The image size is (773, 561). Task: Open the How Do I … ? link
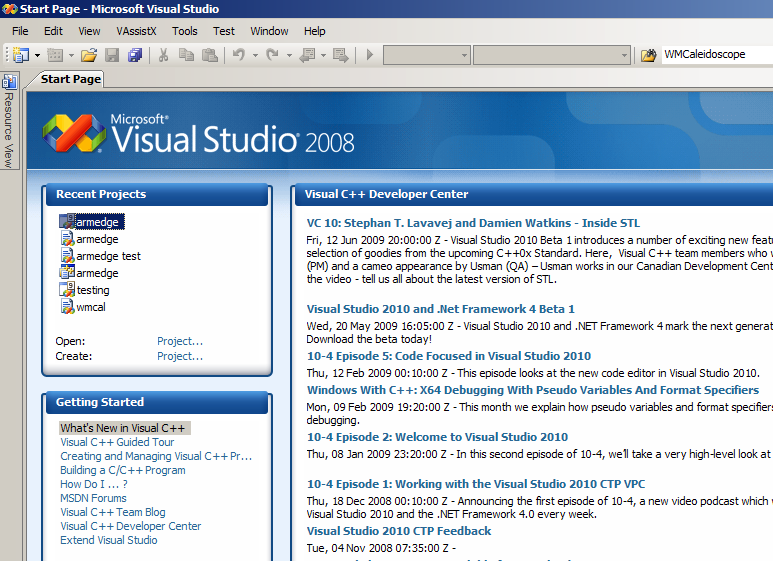click(94, 484)
